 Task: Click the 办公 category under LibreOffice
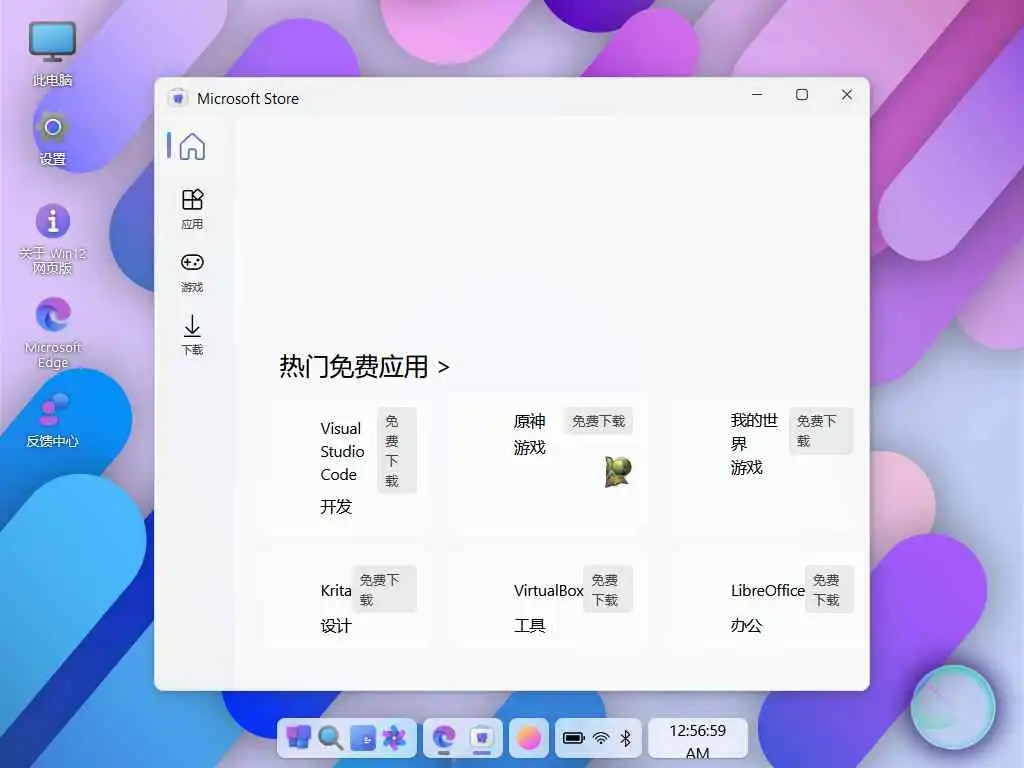[x=746, y=626]
